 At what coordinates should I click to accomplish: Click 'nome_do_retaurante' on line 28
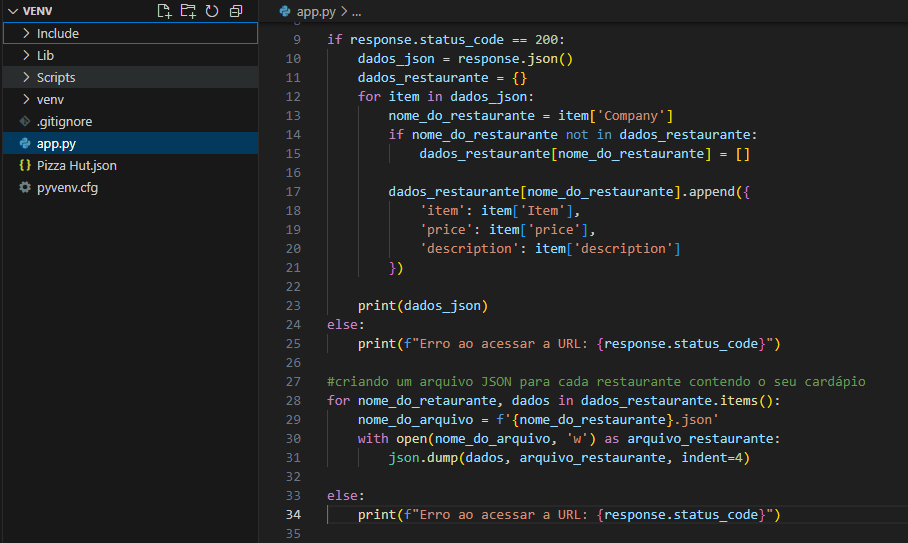(x=427, y=401)
